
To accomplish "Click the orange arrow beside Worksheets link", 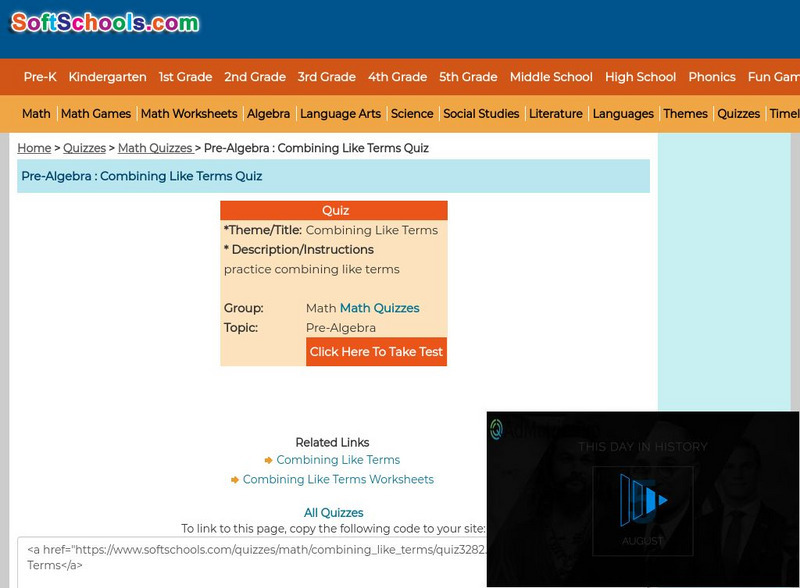I will click(x=235, y=480).
